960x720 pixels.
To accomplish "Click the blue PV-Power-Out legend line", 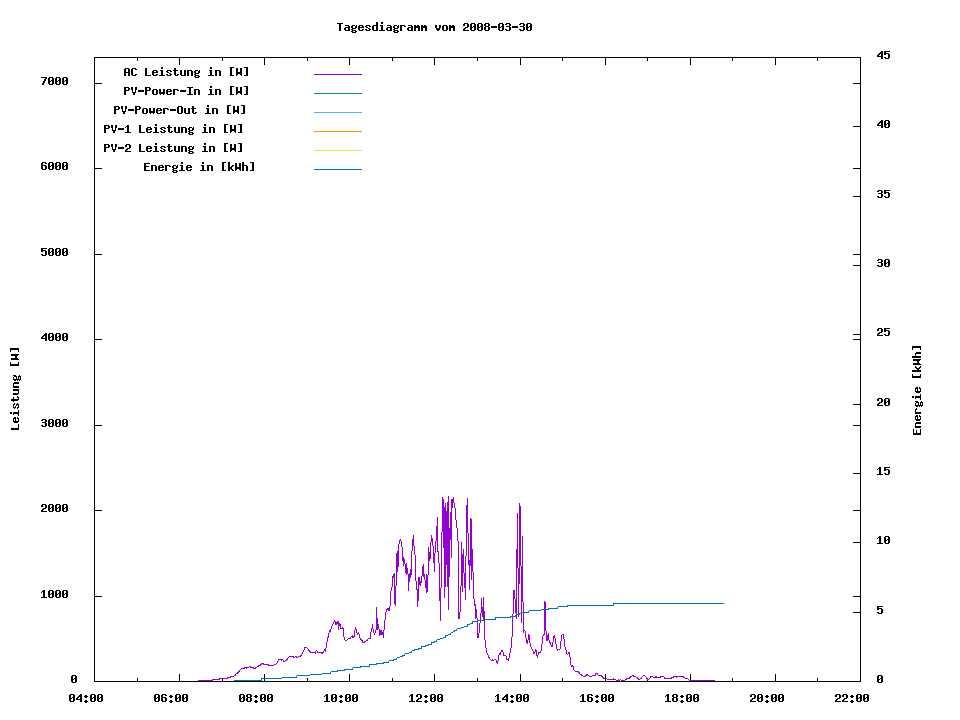I will 337,112.
